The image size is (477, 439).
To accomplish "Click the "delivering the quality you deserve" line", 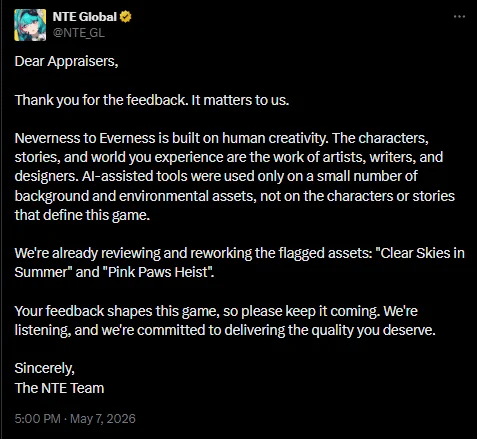I will tap(330, 330).
